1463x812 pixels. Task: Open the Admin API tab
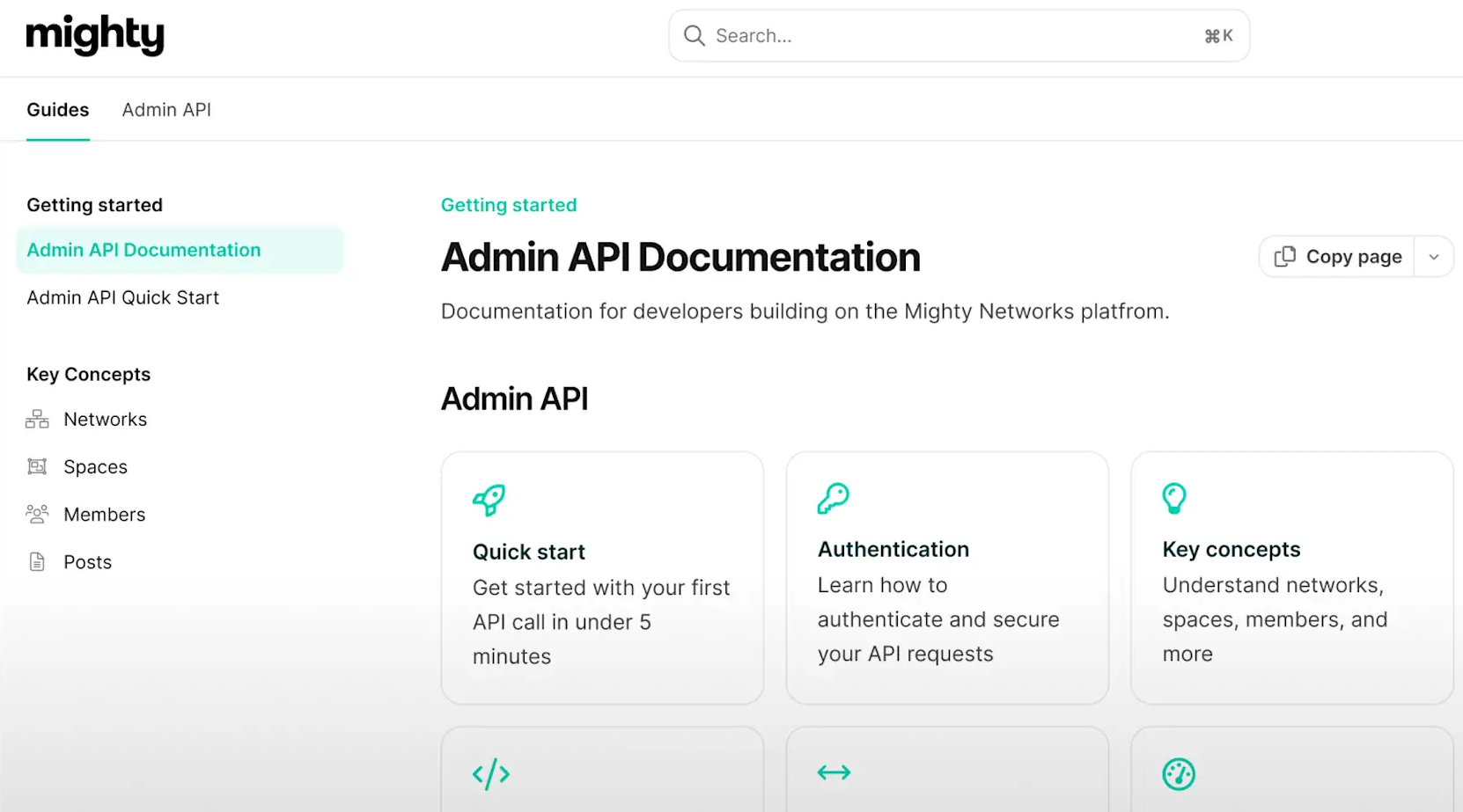click(166, 110)
